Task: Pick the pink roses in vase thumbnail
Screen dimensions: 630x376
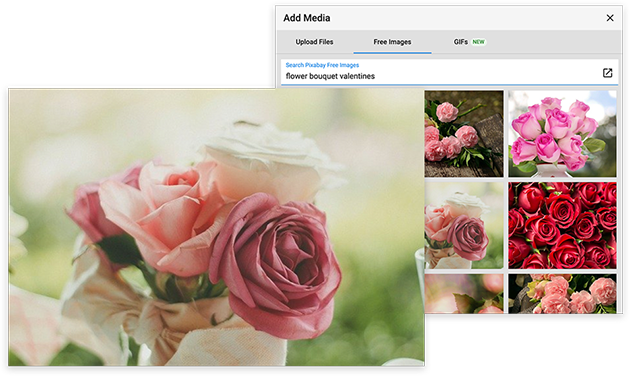Action: pos(562,133)
